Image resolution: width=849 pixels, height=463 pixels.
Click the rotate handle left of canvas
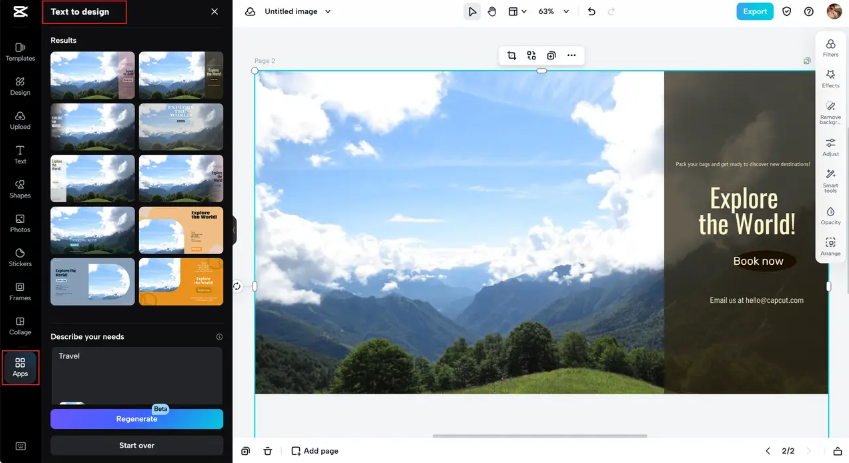point(237,286)
